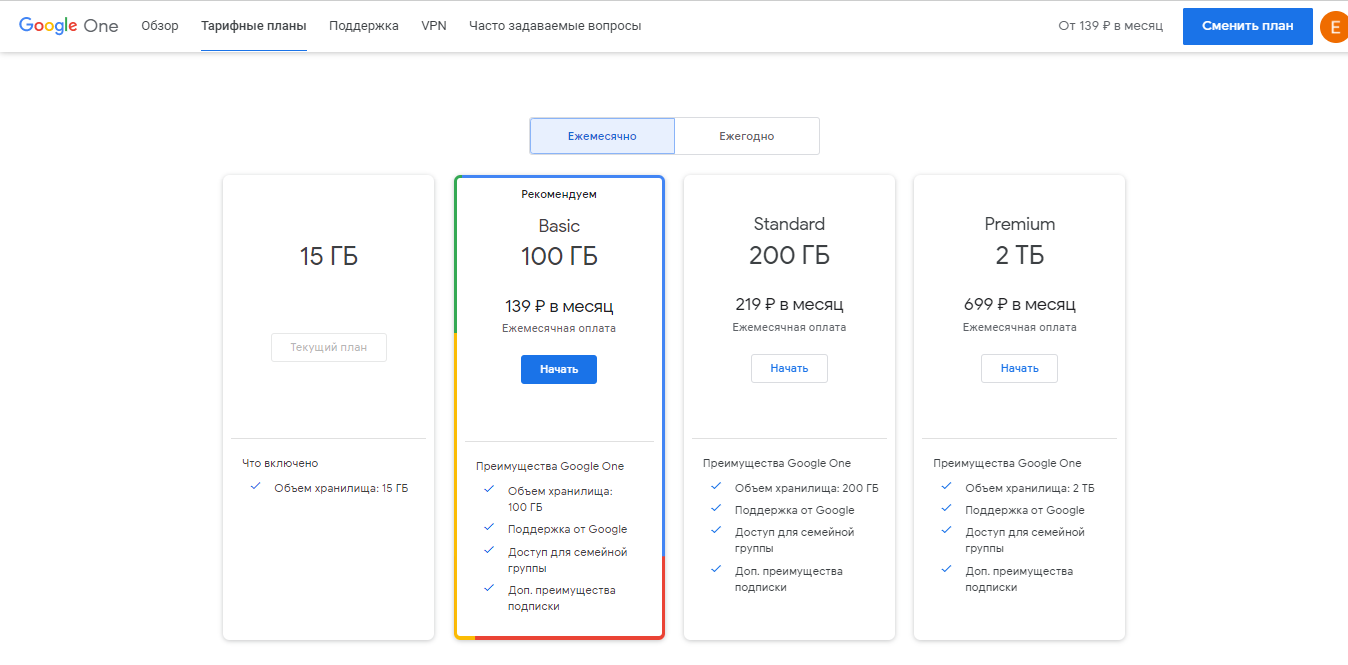
Task: Click Basic plan's Поддержка от Google checkmark
Action: 489,527
